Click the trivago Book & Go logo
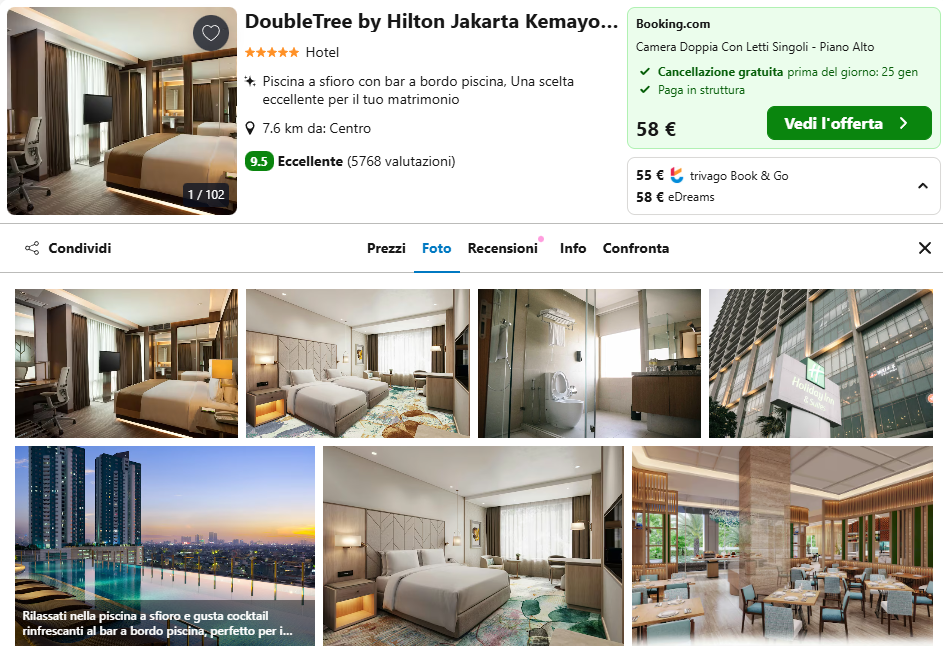Image resolution: width=943 pixels, height=648 pixels. (677, 175)
